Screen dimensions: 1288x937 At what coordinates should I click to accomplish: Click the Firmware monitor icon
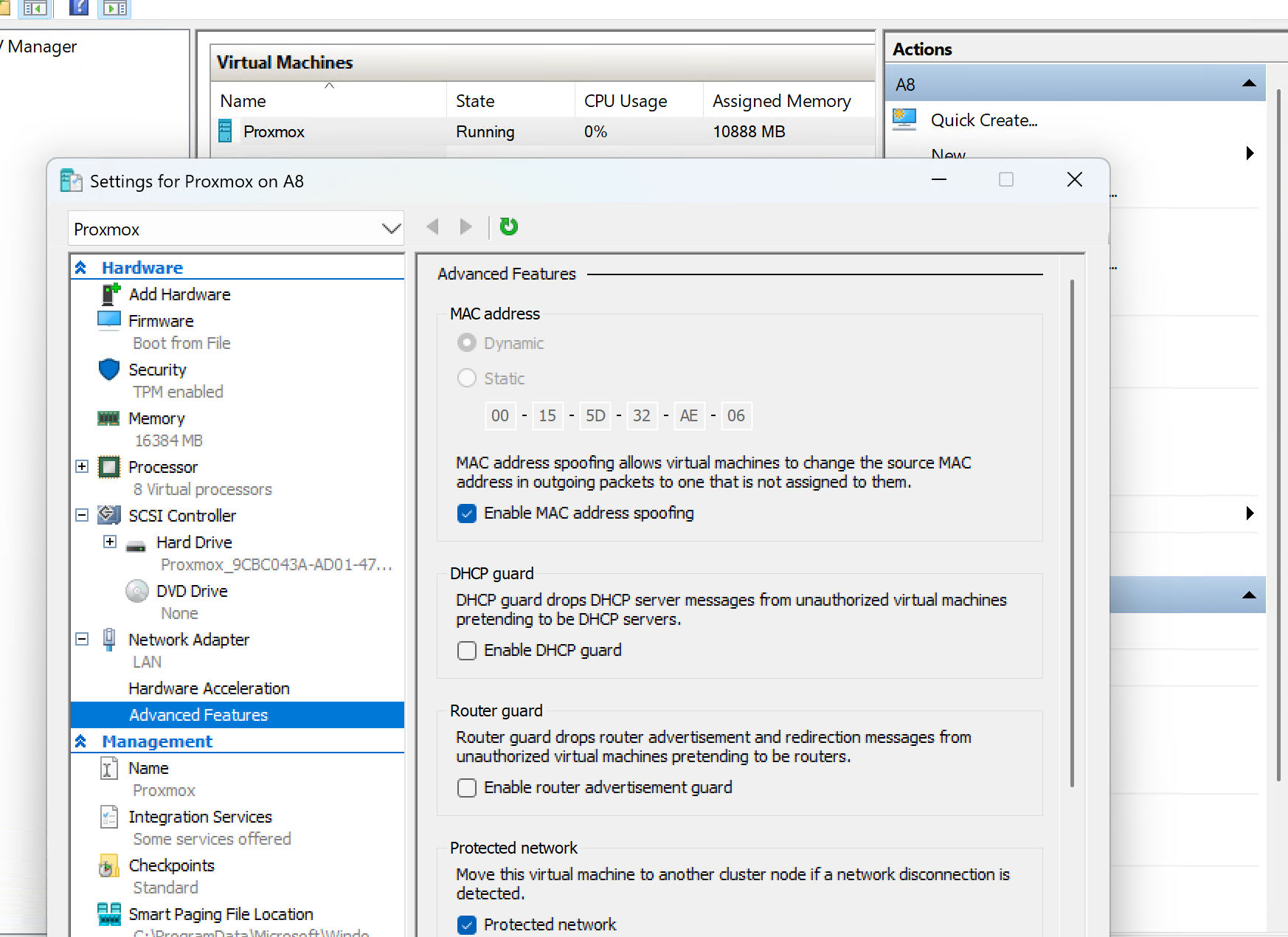[109, 320]
